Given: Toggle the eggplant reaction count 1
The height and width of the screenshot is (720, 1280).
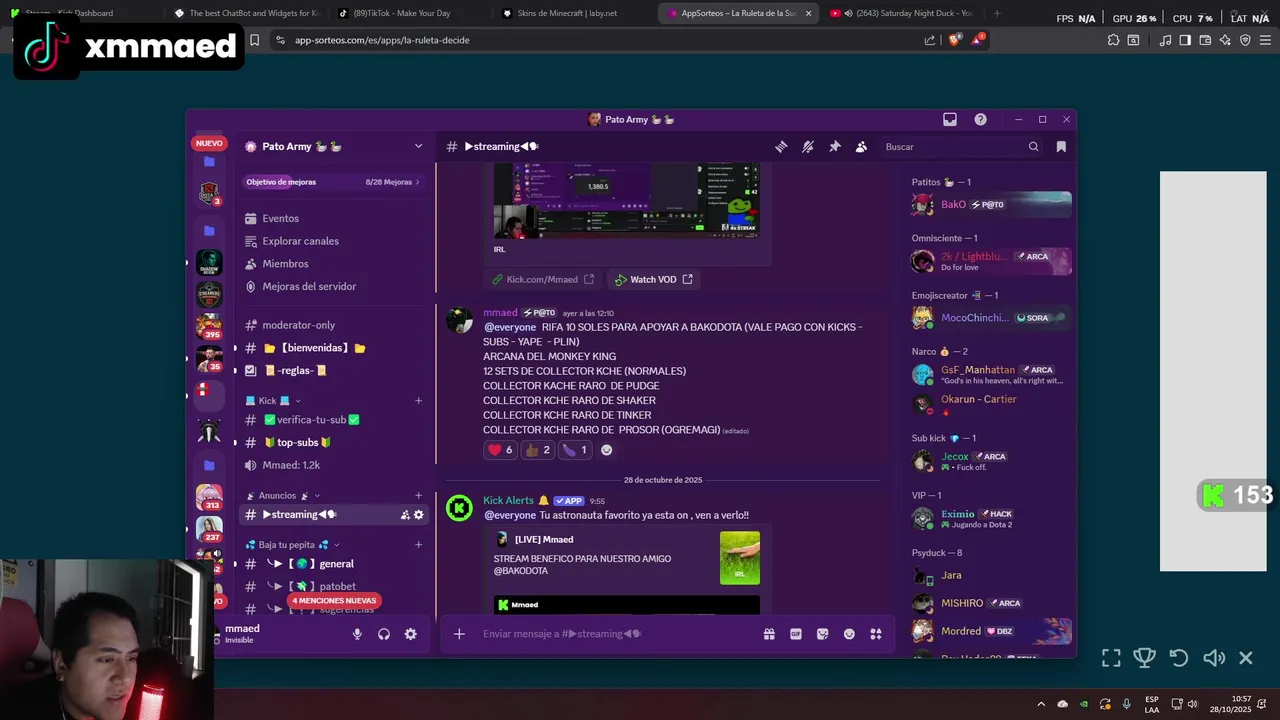Looking at the screenshot, I should [575, 450].
